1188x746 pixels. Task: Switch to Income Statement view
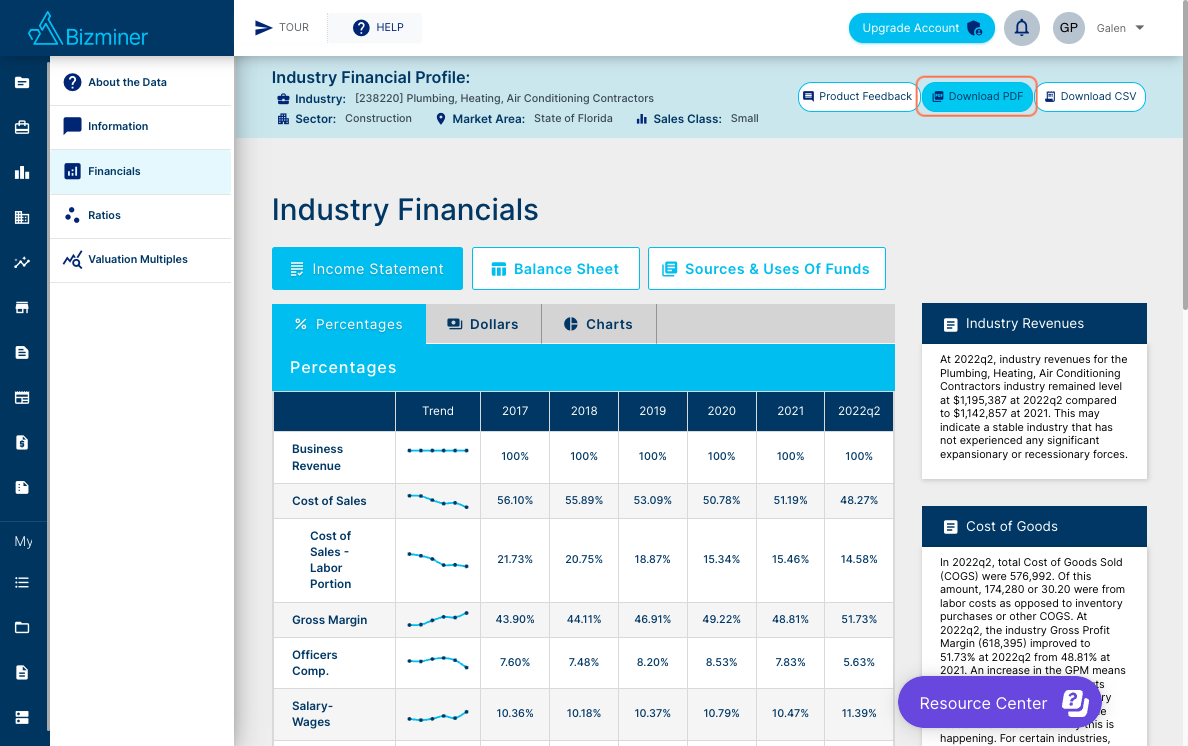367,268
